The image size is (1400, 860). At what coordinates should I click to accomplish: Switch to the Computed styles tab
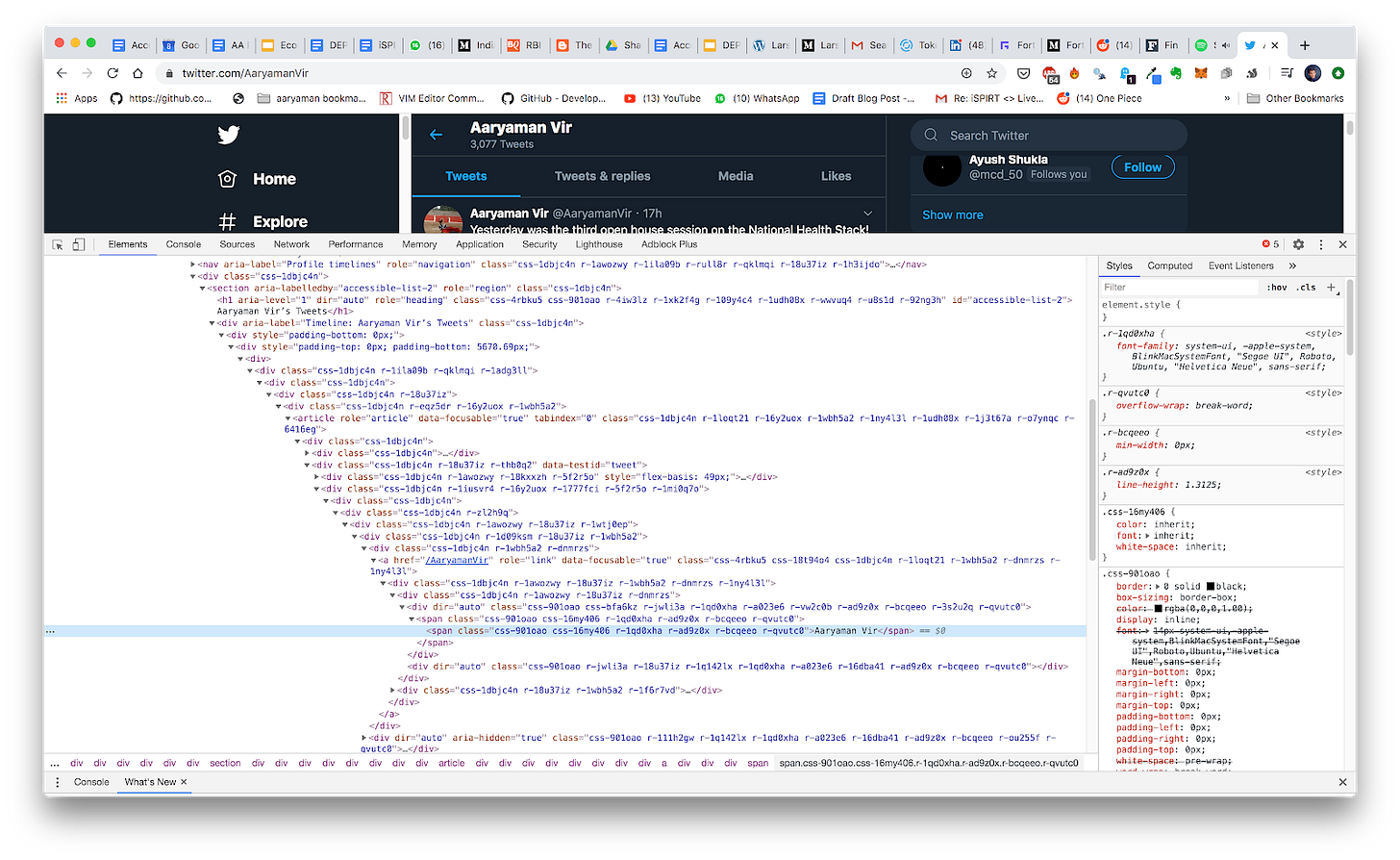1170,266
